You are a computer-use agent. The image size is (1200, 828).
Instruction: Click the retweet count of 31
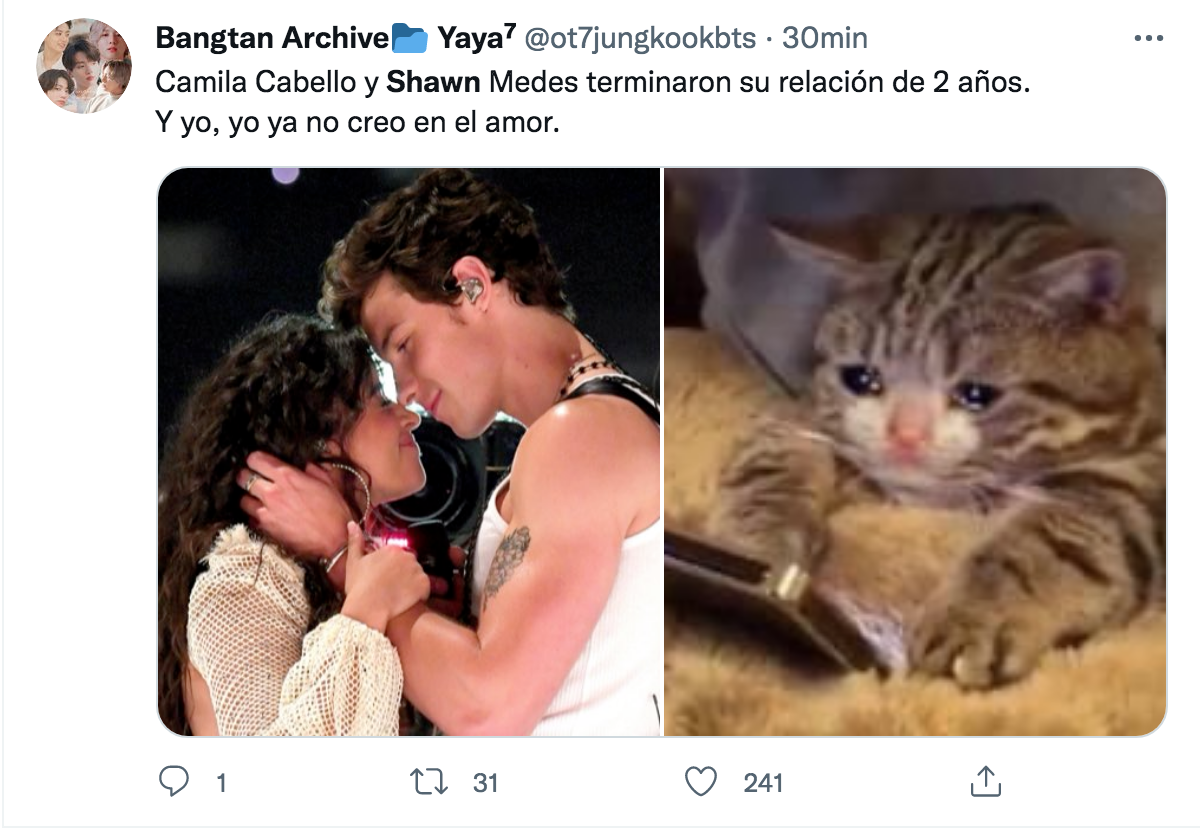(x=485, y=782)
